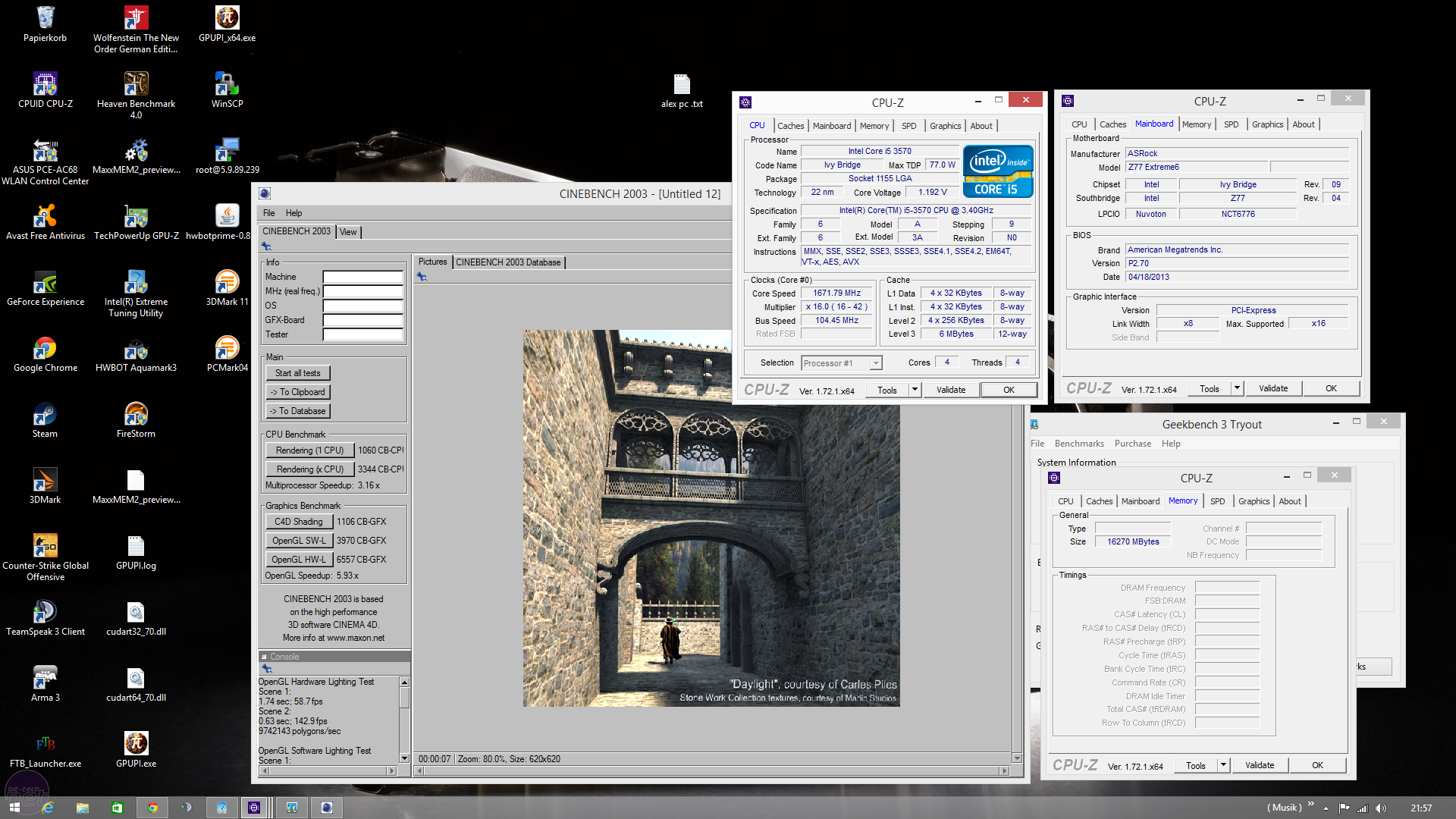Screen dimensions: 1456x819
Task: Click the To Database button
Action: click(297, 411)
